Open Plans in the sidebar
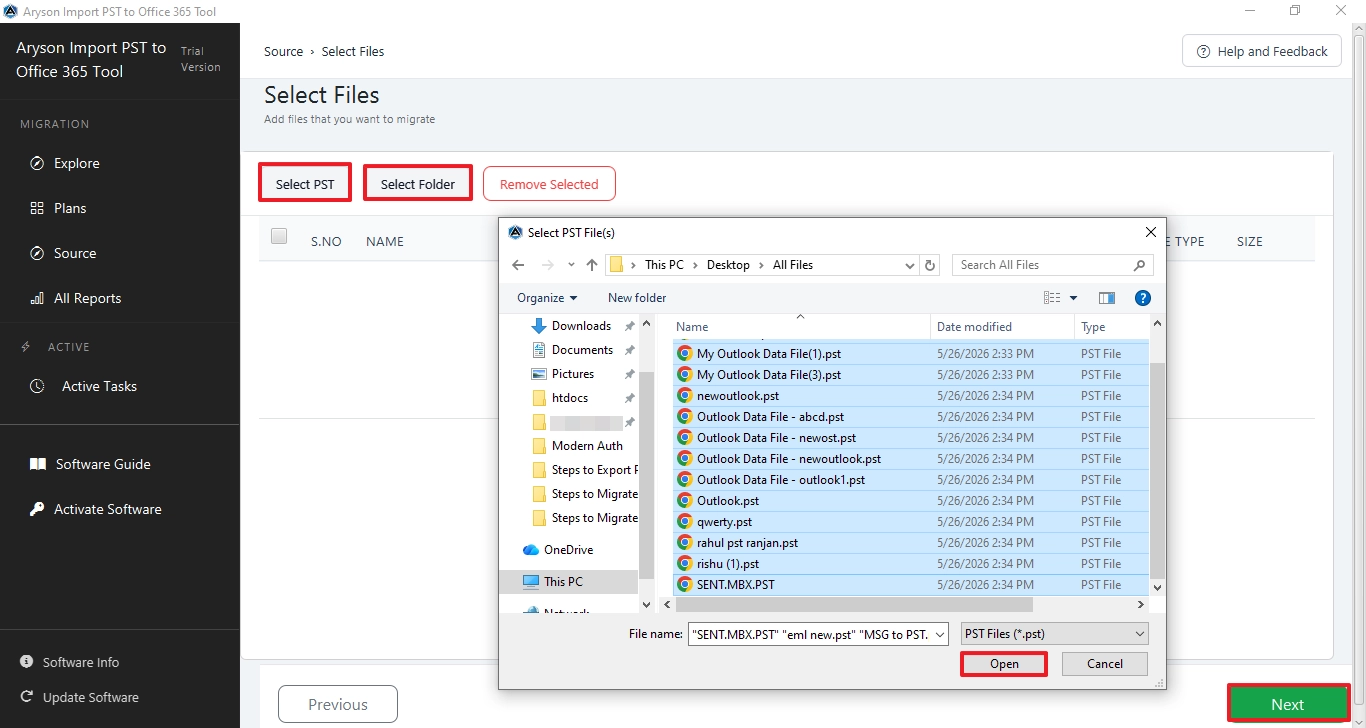This screenshot has width=1366, height=728. tap(58, 208)
